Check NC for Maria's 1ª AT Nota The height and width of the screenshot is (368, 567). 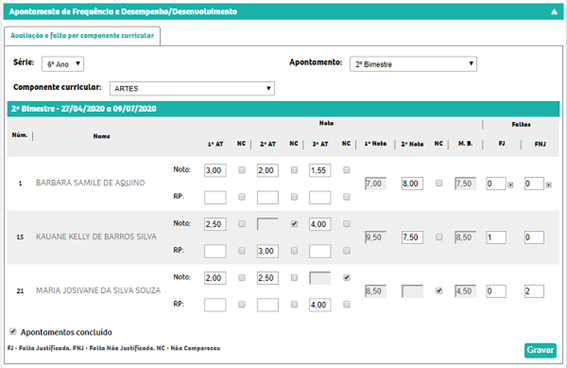[x=242, y=277]
